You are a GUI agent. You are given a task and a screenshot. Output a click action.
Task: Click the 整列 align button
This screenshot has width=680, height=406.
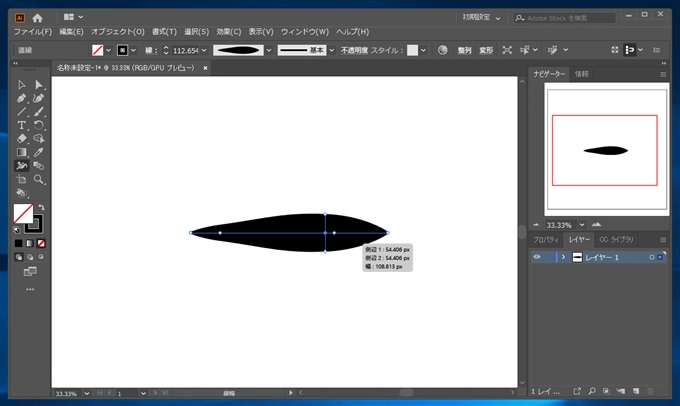tap(464, 50)
